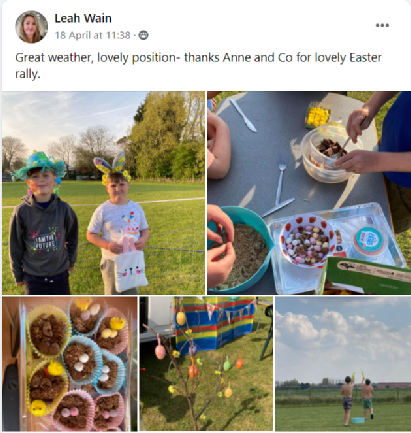
Task: Click the pink hanging egg on tree
Action: (x=160, y=351)
